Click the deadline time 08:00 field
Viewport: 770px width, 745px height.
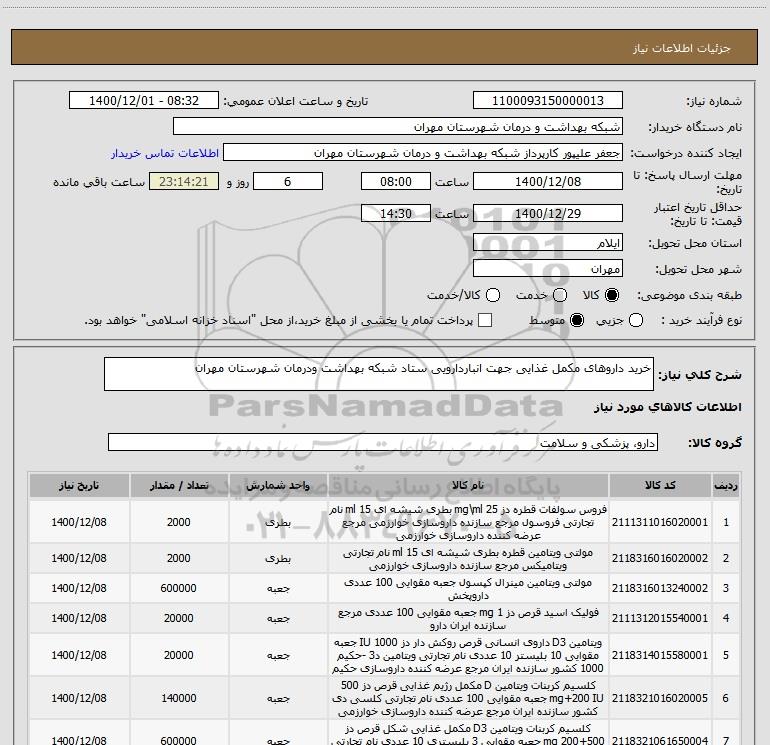(x=396, y=181)
